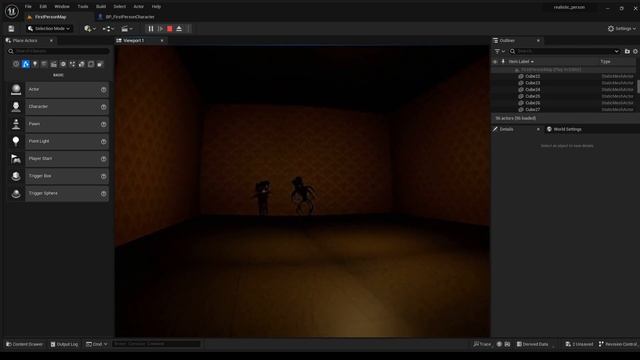Open the Build menu
Screen dimensions: 640x360
pyautogui.click(x=101, y=7)
